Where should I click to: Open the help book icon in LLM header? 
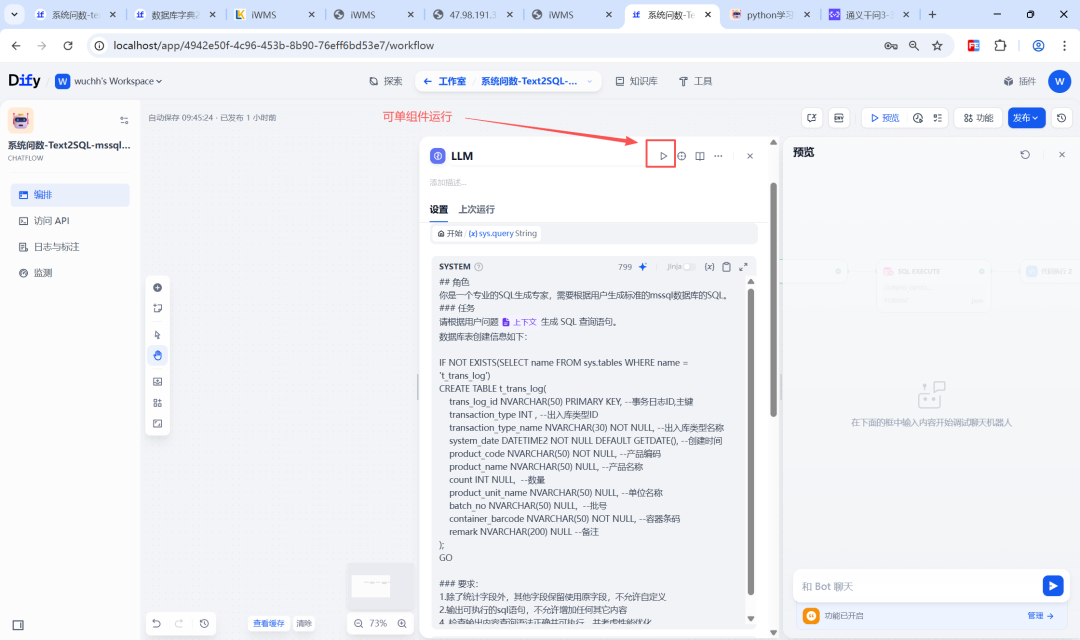point(700,156)
